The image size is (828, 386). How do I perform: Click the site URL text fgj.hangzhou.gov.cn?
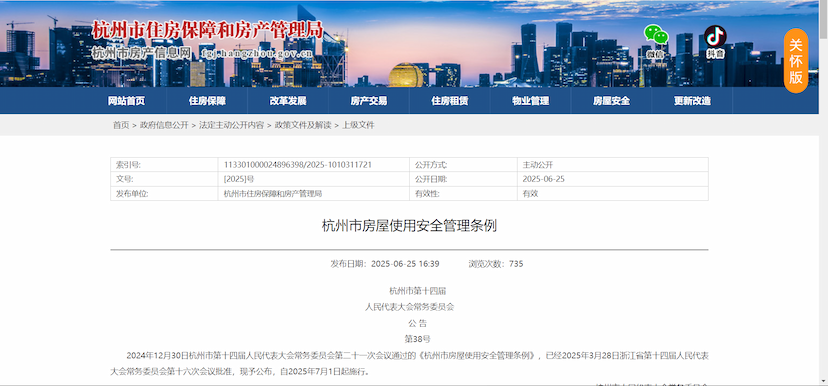pyautogui.click(x=257, y=53)
